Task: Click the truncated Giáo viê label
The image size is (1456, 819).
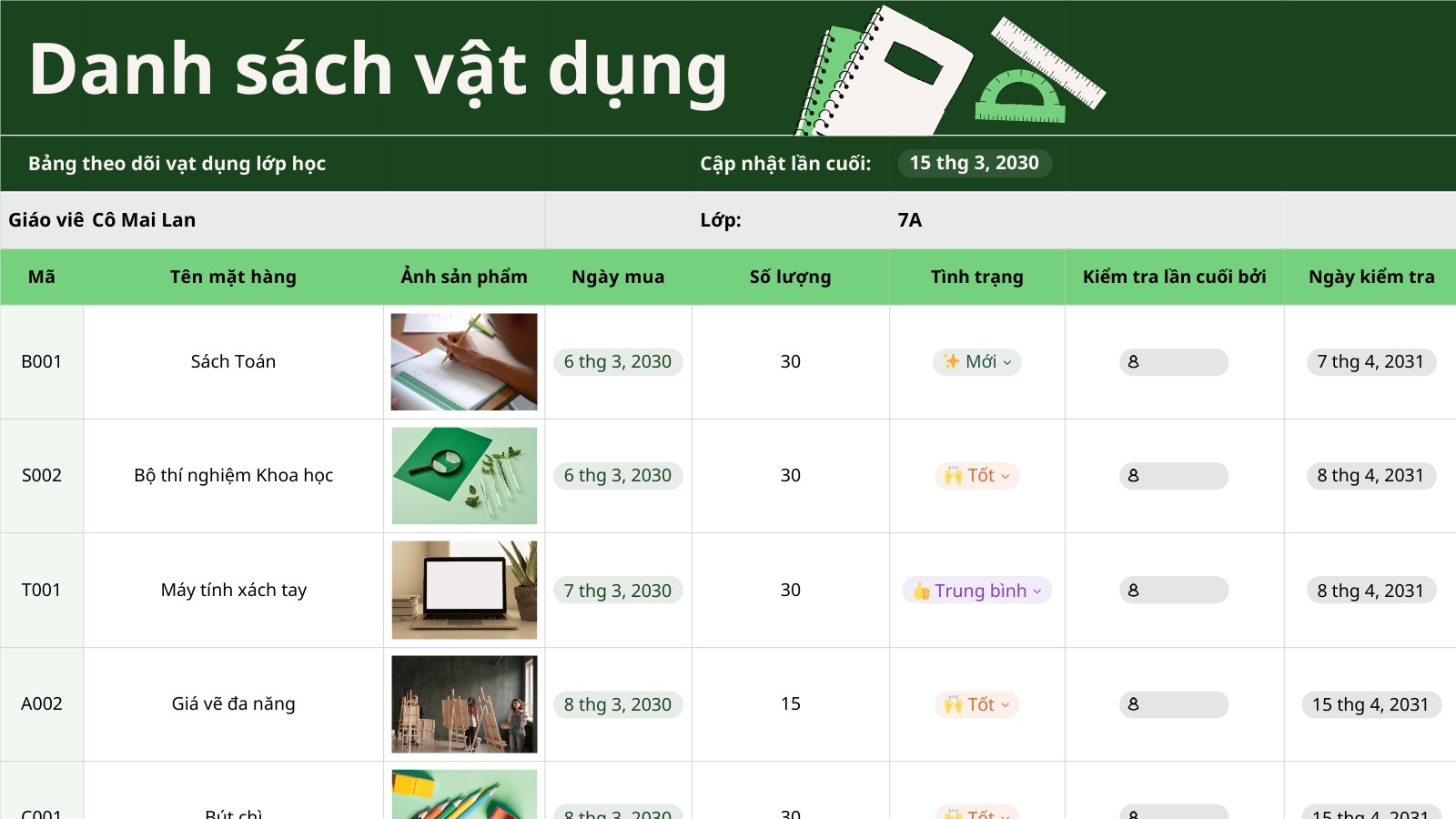Action: click(46, 220)
